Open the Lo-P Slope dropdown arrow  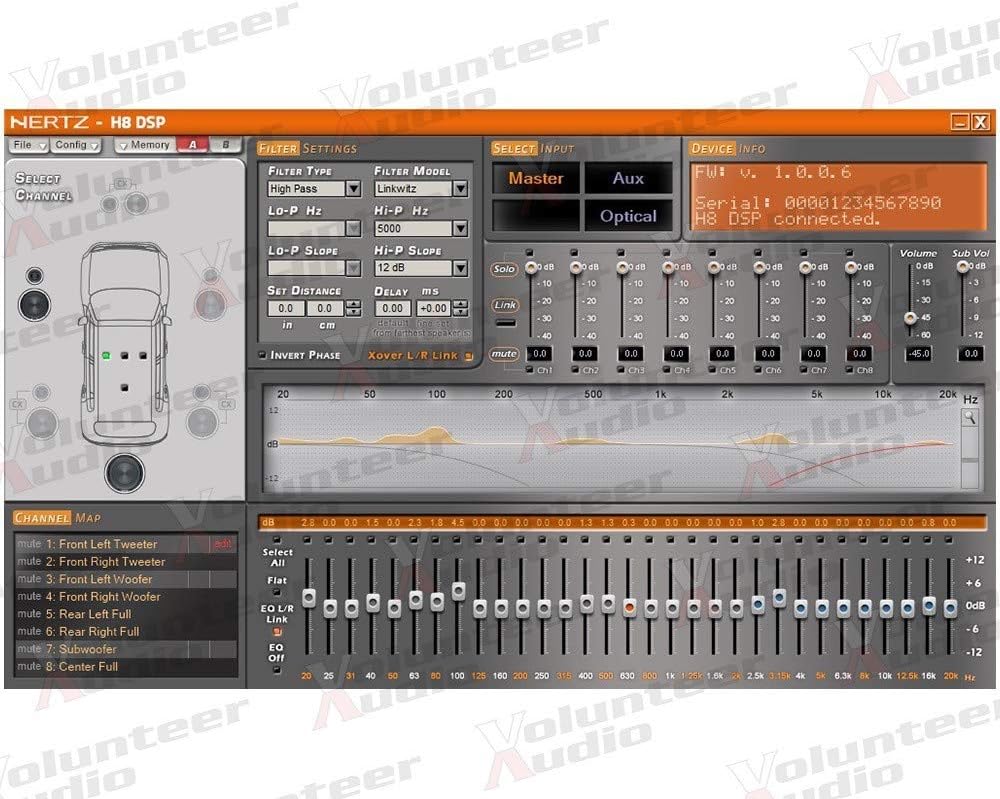tap(353, 268)
